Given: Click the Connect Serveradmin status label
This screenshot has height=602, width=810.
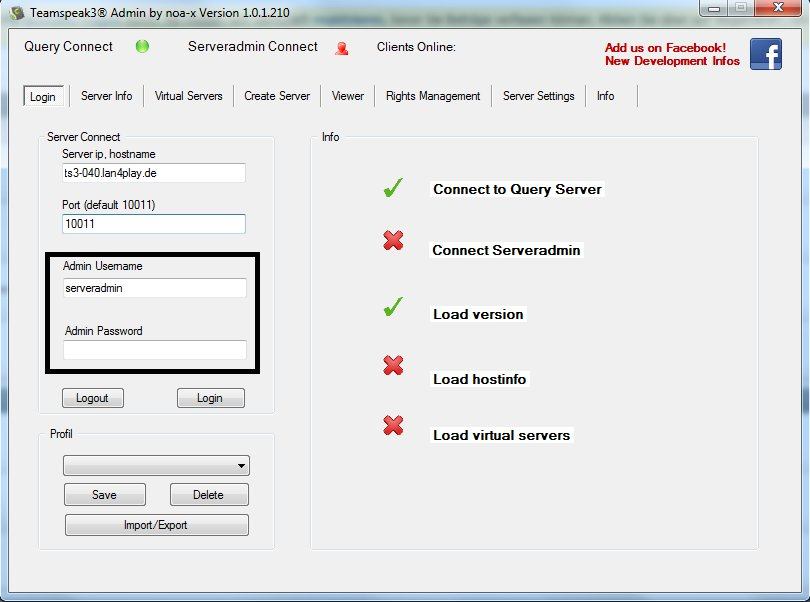Looking at the screenshot, I should click(x=506, y=250).
